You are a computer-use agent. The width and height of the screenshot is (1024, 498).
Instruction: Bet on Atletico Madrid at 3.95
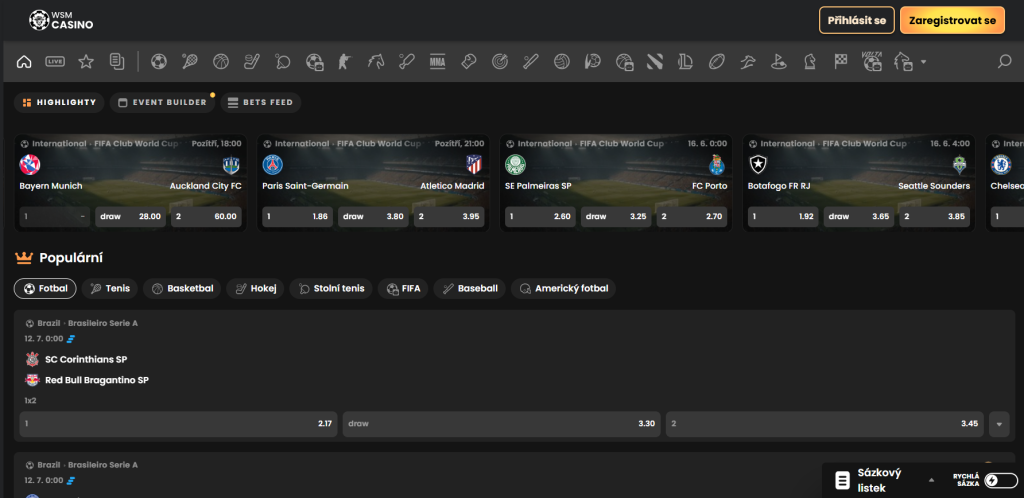pyautogui.click(x=449, y=217)
